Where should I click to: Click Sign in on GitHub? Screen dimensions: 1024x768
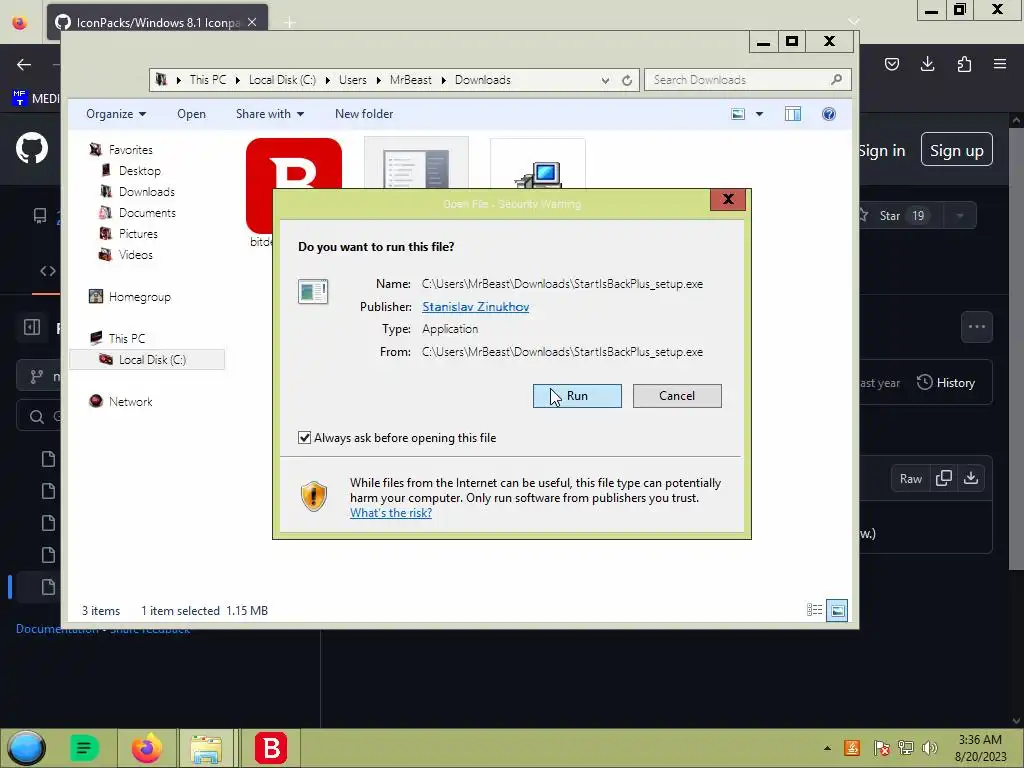(x=882, y=151)
